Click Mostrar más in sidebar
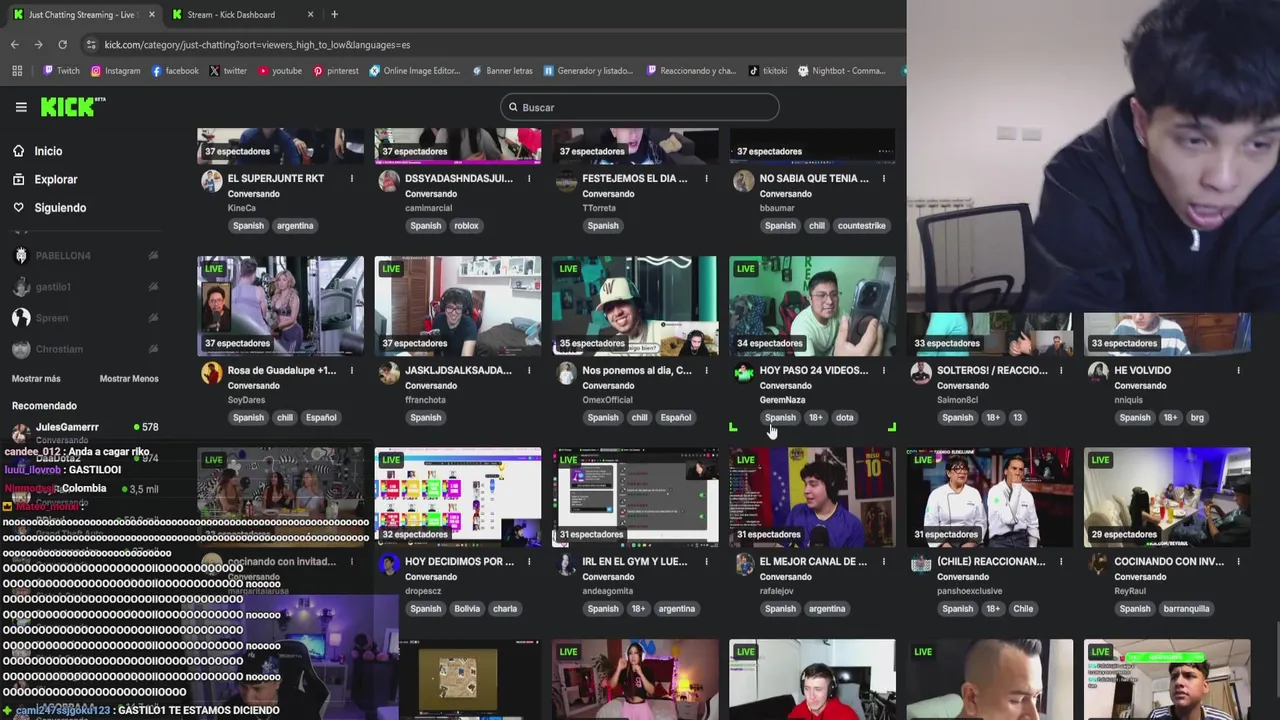This screenshot has width=1280, height=720. [x=36, y=379]
